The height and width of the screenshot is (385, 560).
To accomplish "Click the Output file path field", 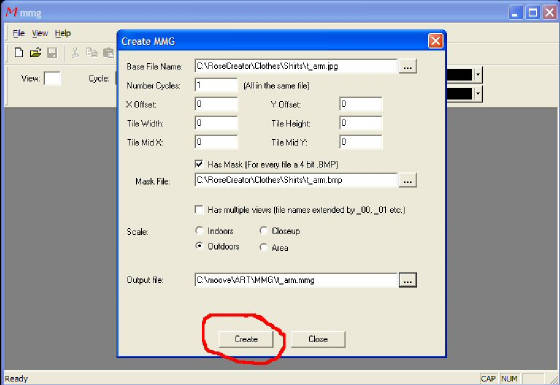I will [296, 280].
